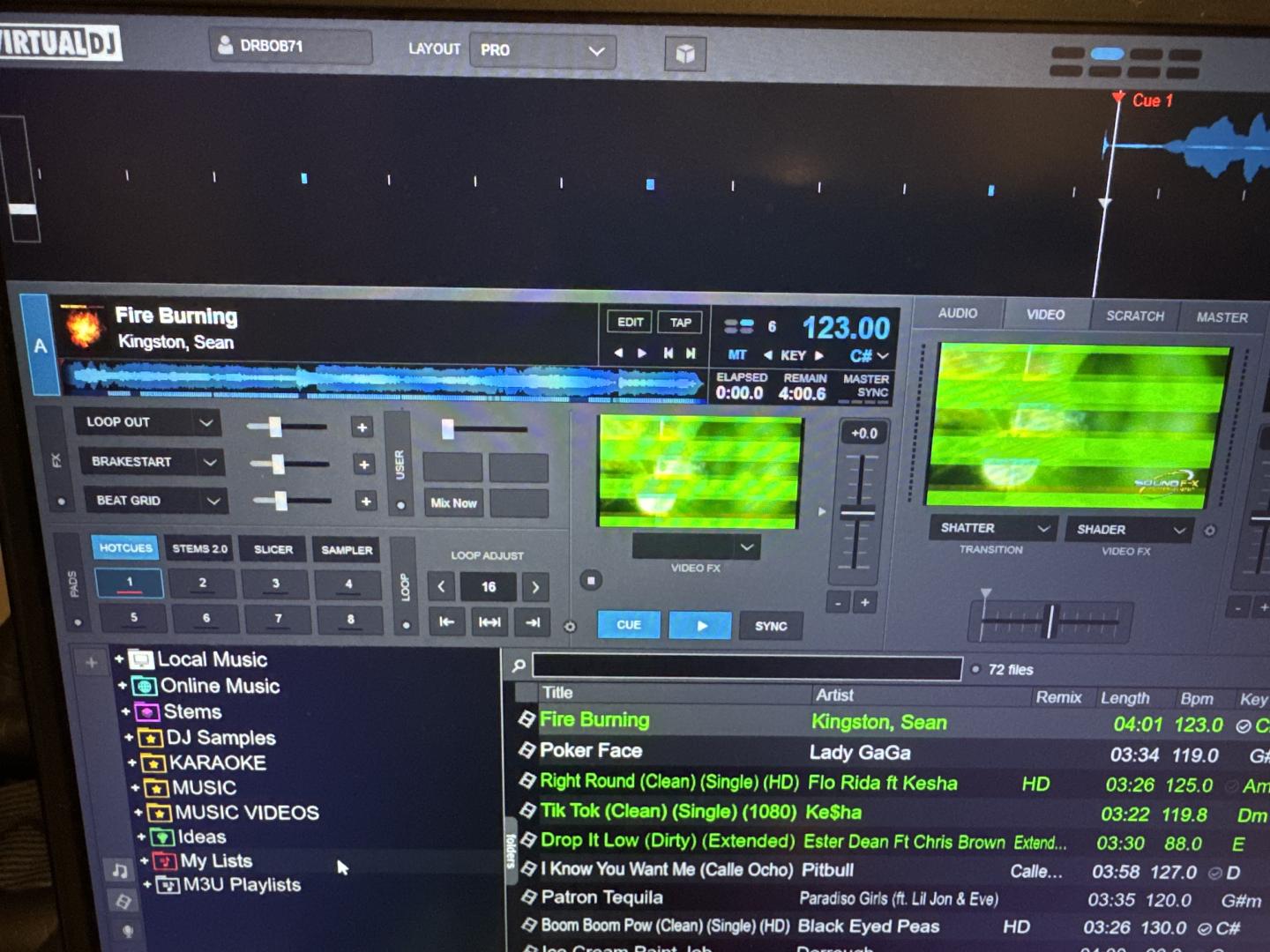Click the play button on deck A
This screenshot has height=952, width=1270.
(x=700, y=625)
